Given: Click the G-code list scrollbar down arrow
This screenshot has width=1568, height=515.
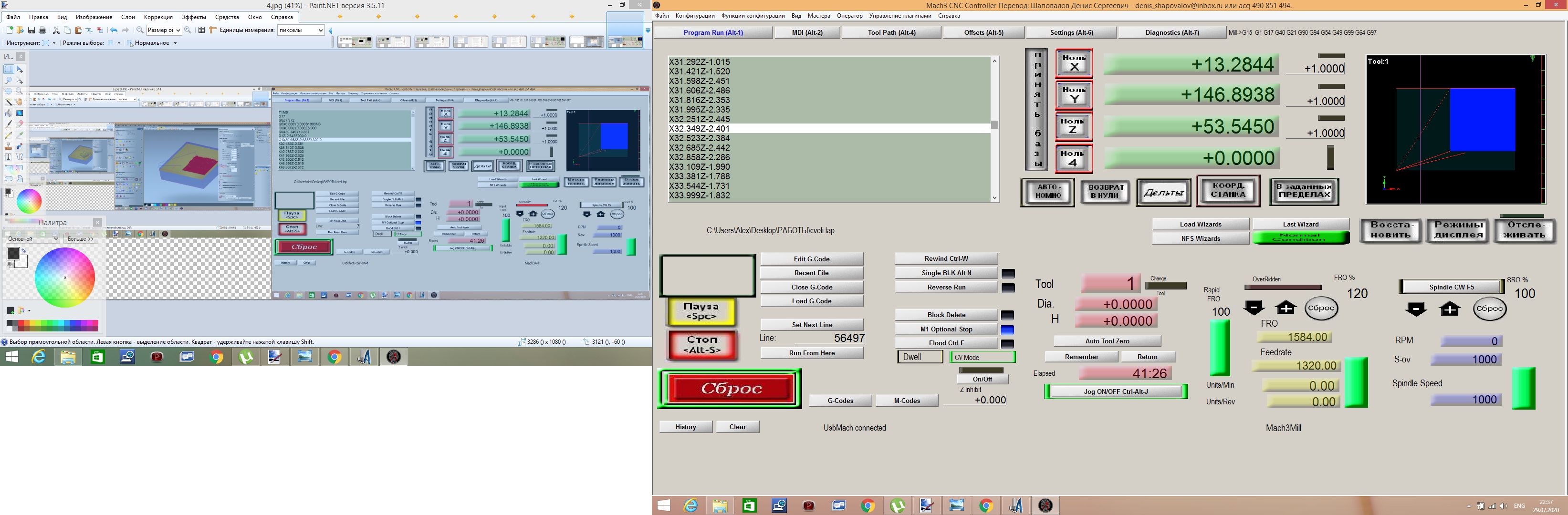Looking at the screenshot, I should click(994, 197).
